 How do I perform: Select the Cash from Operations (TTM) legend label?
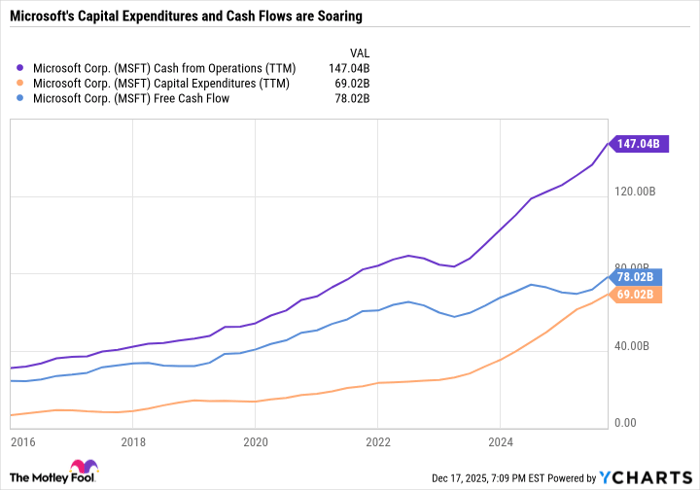[x=161, y=67]
